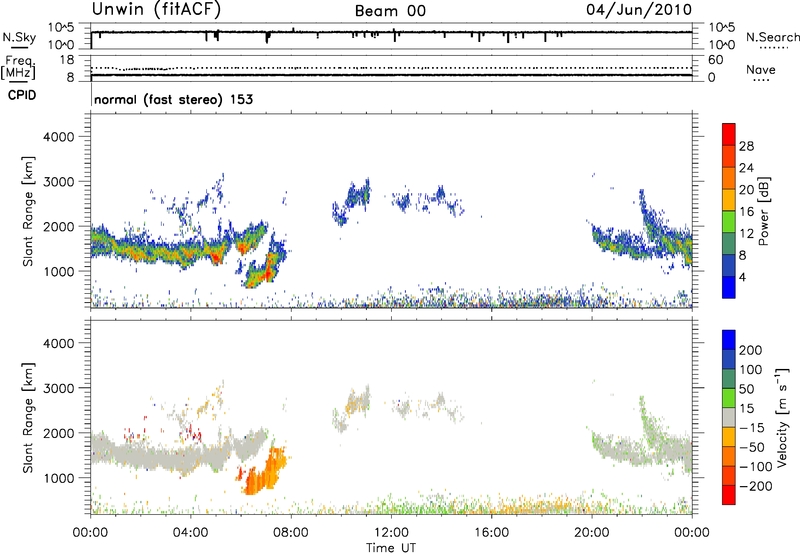Click the '4000' tick of the power panel

[58, 137]
